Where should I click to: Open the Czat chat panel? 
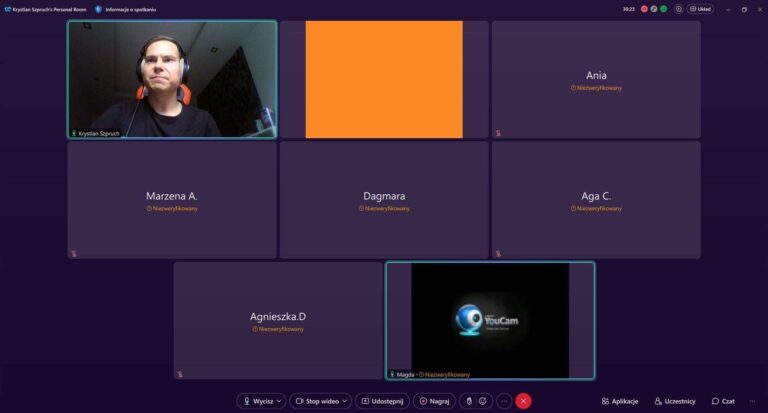click(x=723, y=401)
